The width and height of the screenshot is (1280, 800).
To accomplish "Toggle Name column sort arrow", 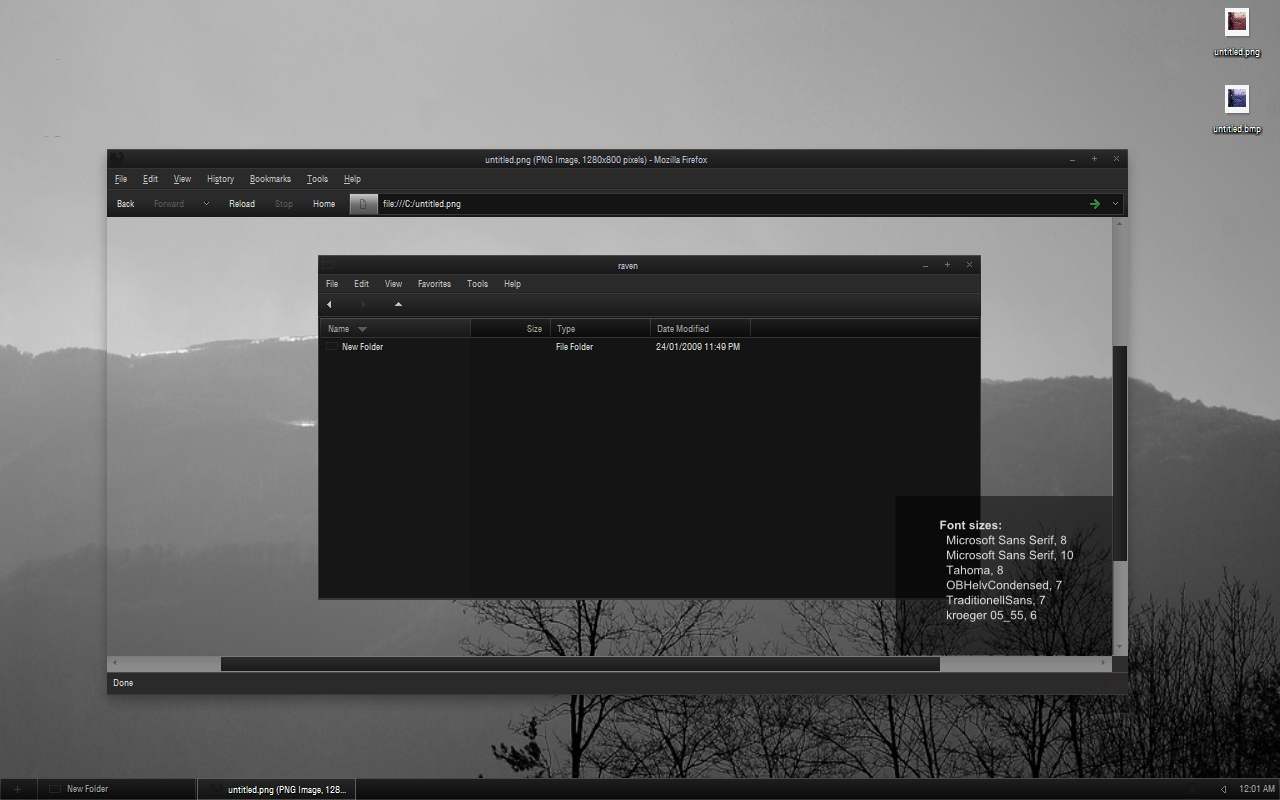I will click(x=362, y=329).
